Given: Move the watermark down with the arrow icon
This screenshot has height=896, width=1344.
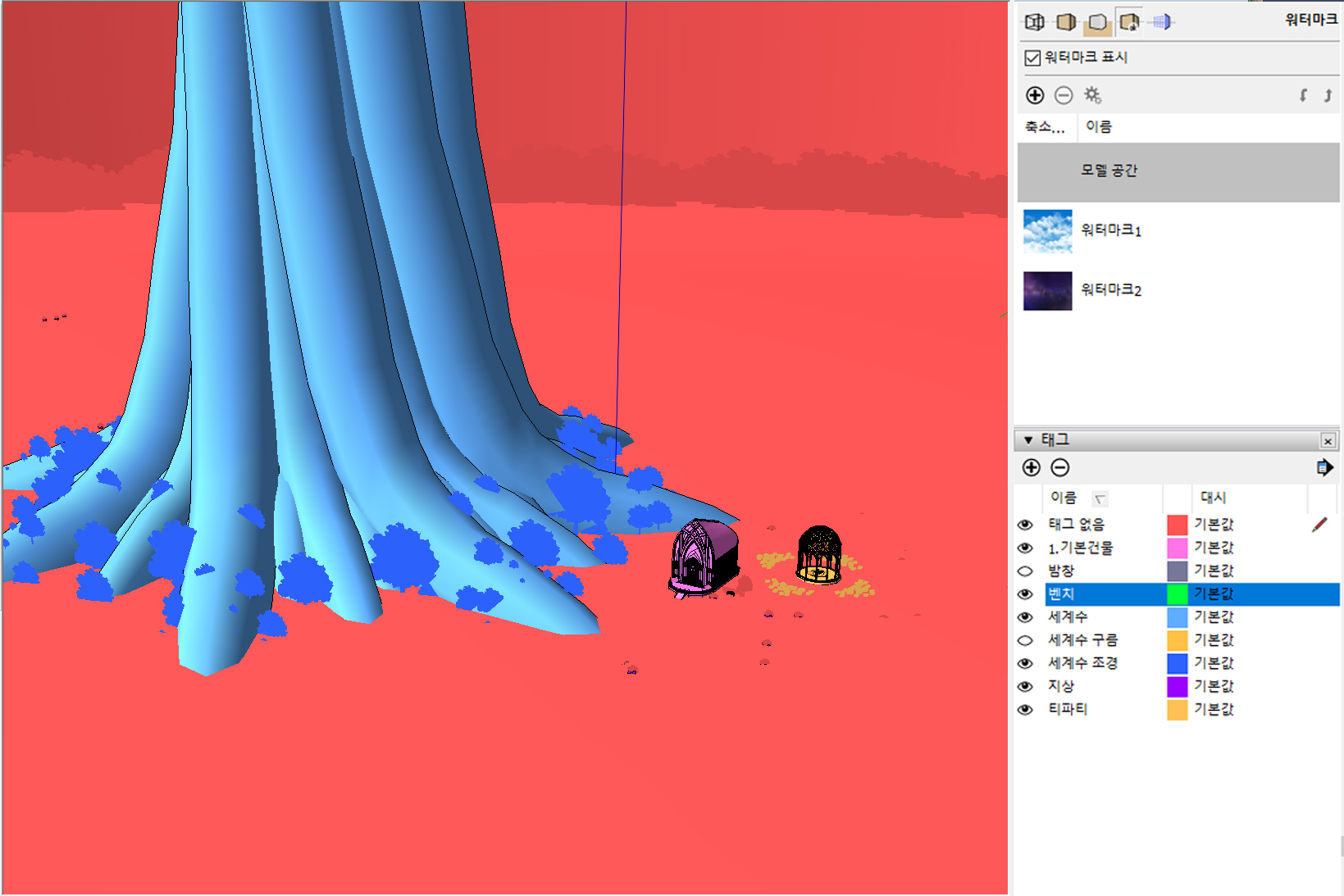Looking at the screenshot, I should click(1303, 95).
